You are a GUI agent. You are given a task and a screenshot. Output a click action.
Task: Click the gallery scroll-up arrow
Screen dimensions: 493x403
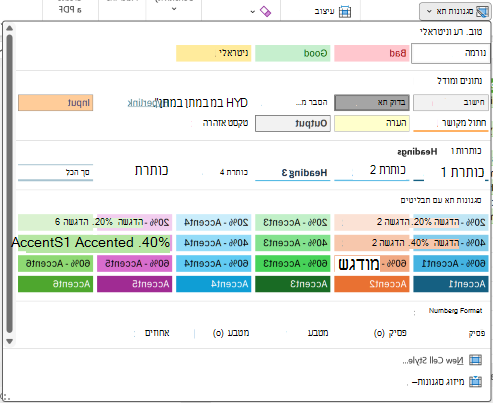9,28
